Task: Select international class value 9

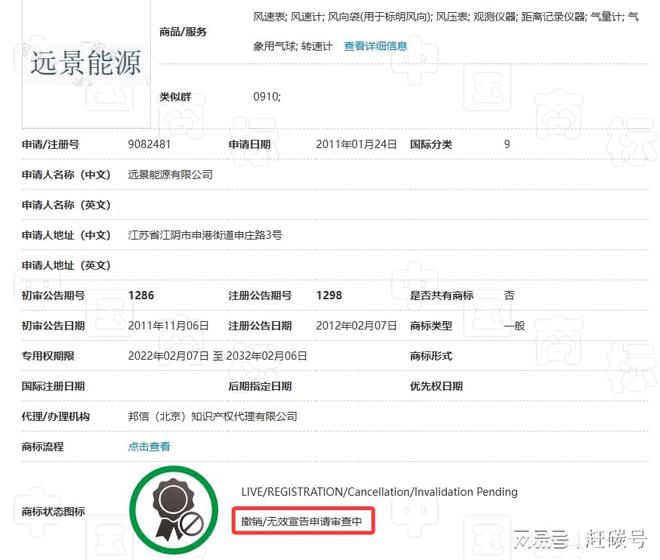Action: pyautogui.click(x=507, y=144)
